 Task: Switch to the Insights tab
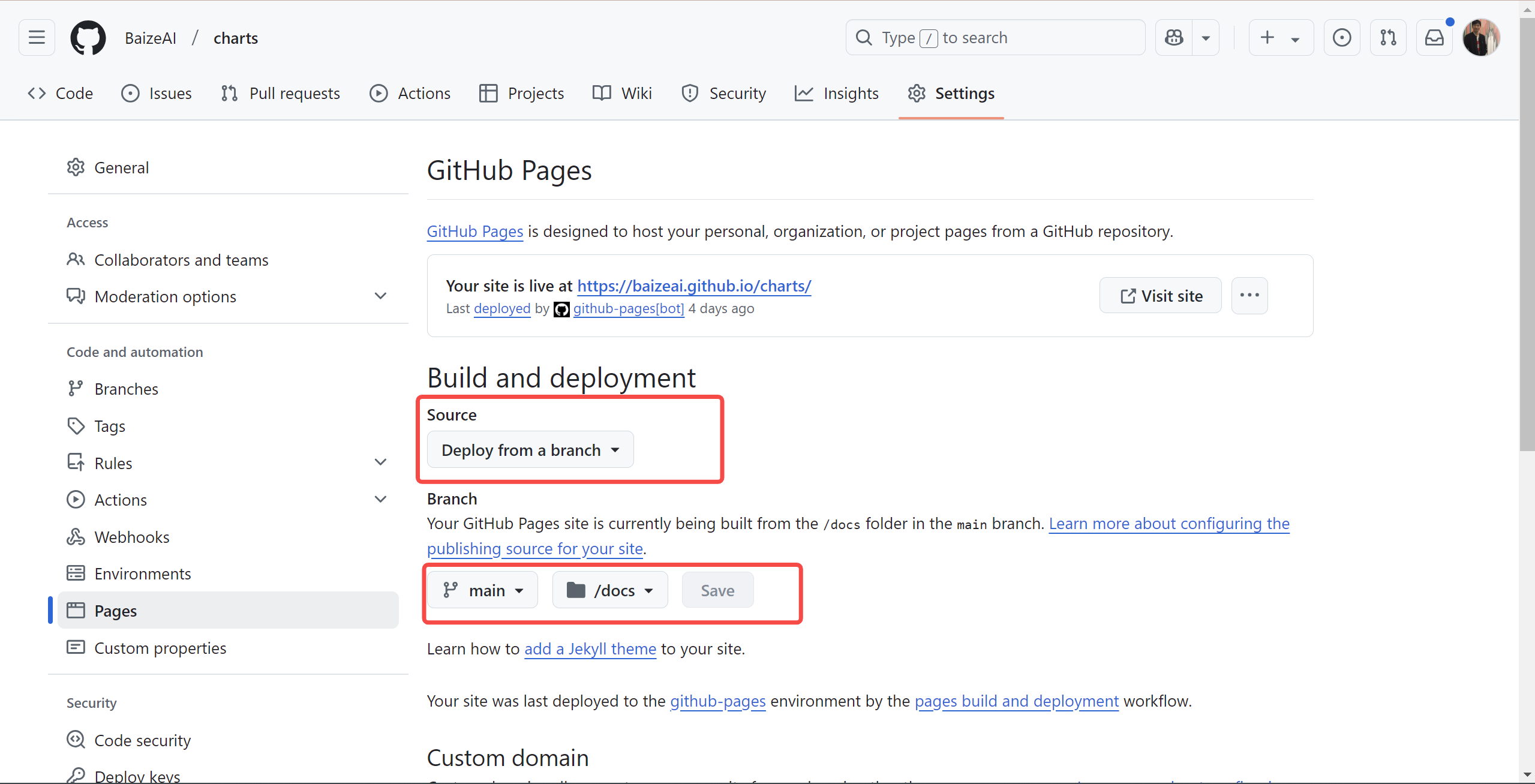pos(837,93)
